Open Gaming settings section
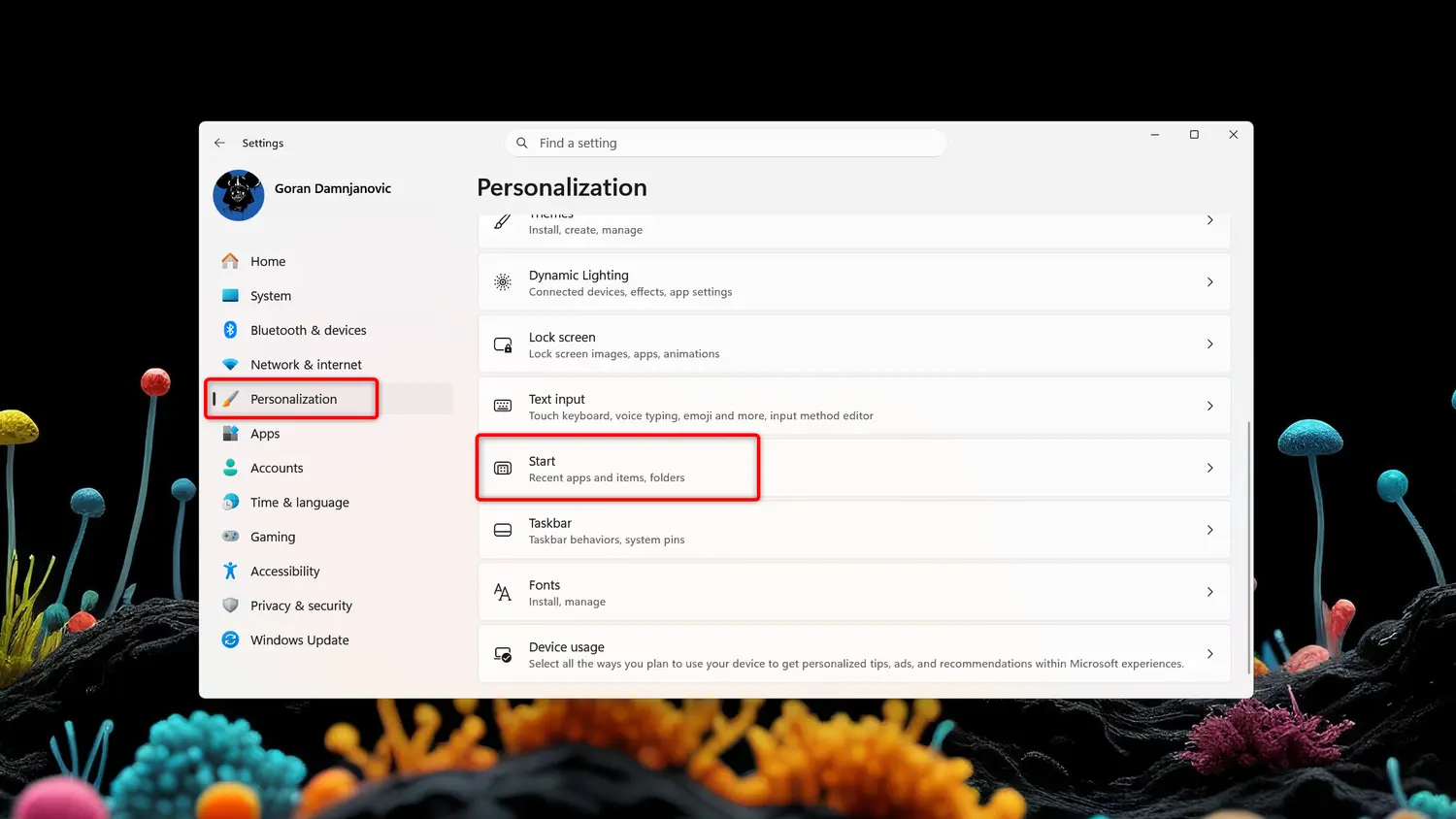 (x=332, y=537)
